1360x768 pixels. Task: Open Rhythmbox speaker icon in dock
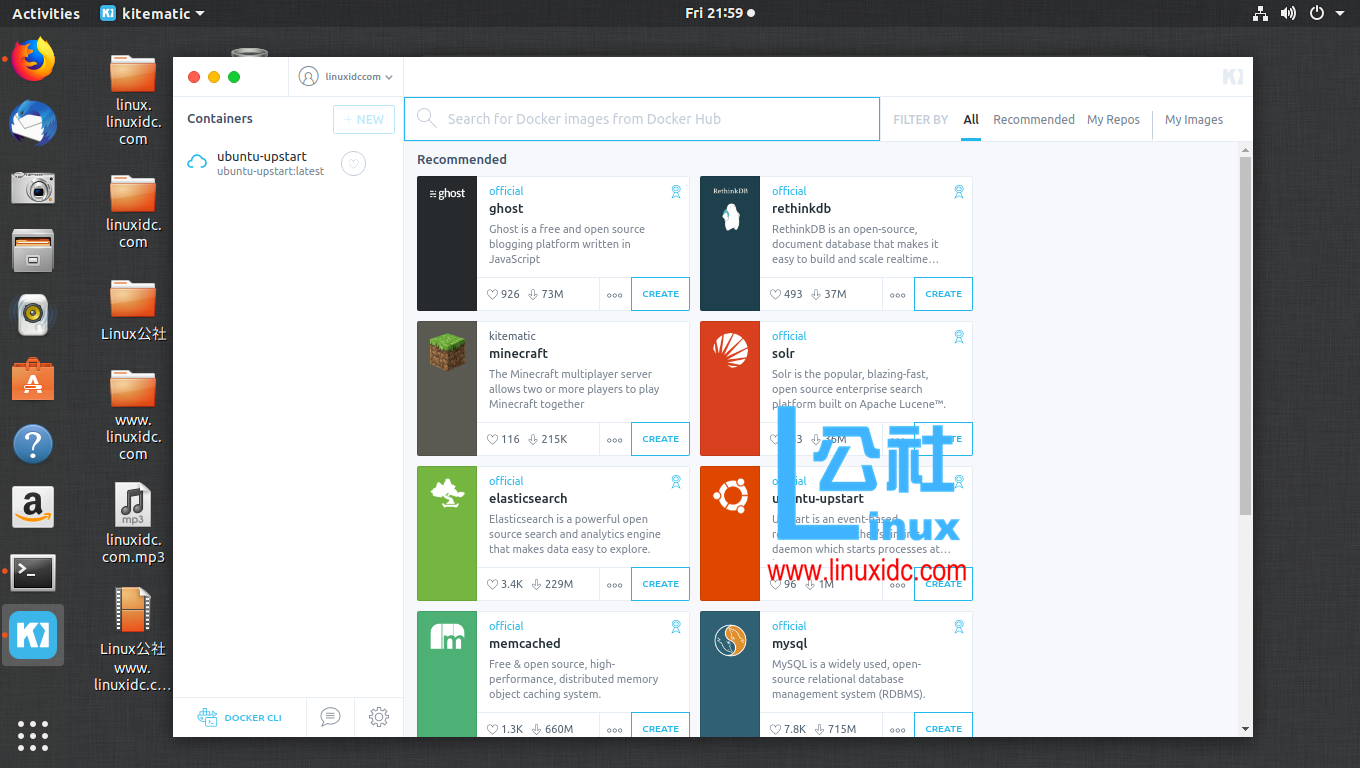point(33,315)
